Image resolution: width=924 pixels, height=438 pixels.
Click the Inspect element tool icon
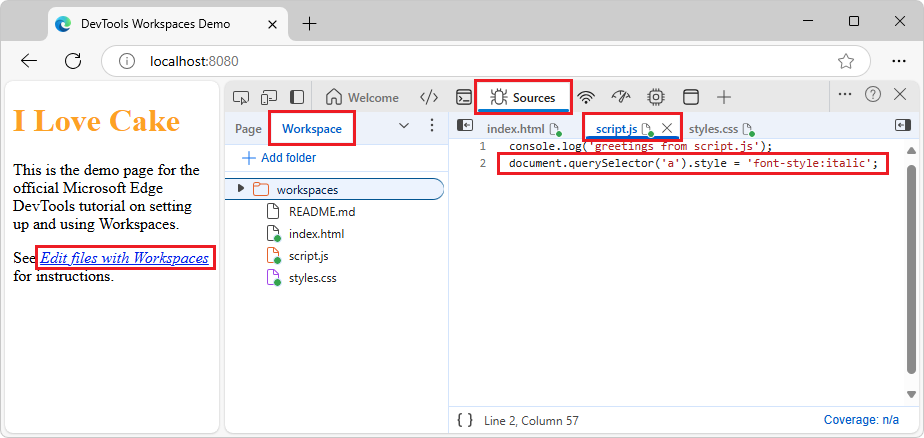coord(241,97)
